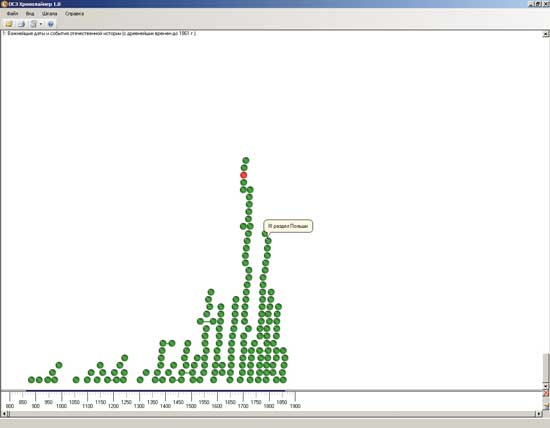Viewport: 550px width, 428px height.
Task: Click the leftmost green event dot near 900
Action: [x=31, y=380]
